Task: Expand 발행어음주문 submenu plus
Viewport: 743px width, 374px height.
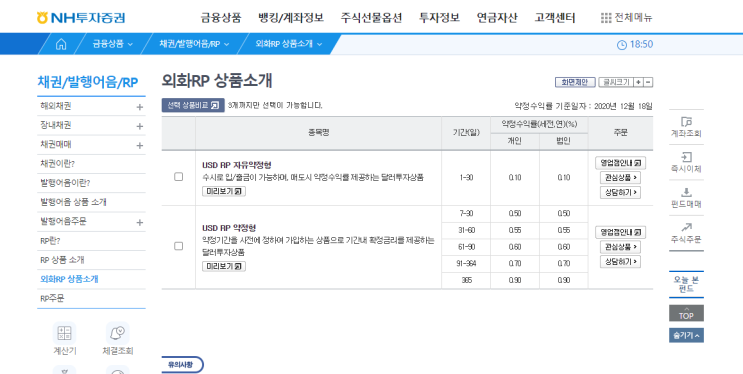Action: click(x=140, y=222)
